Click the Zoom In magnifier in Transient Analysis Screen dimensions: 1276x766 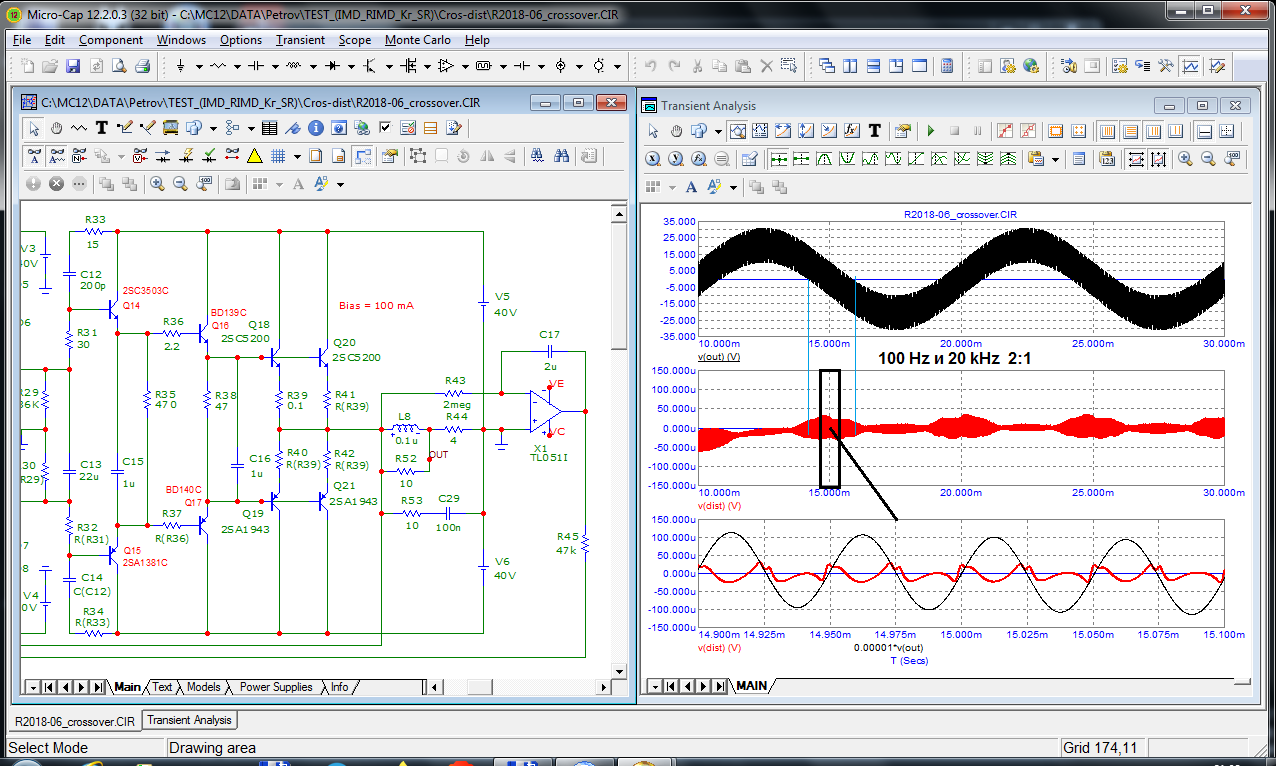click(1185, 159)
